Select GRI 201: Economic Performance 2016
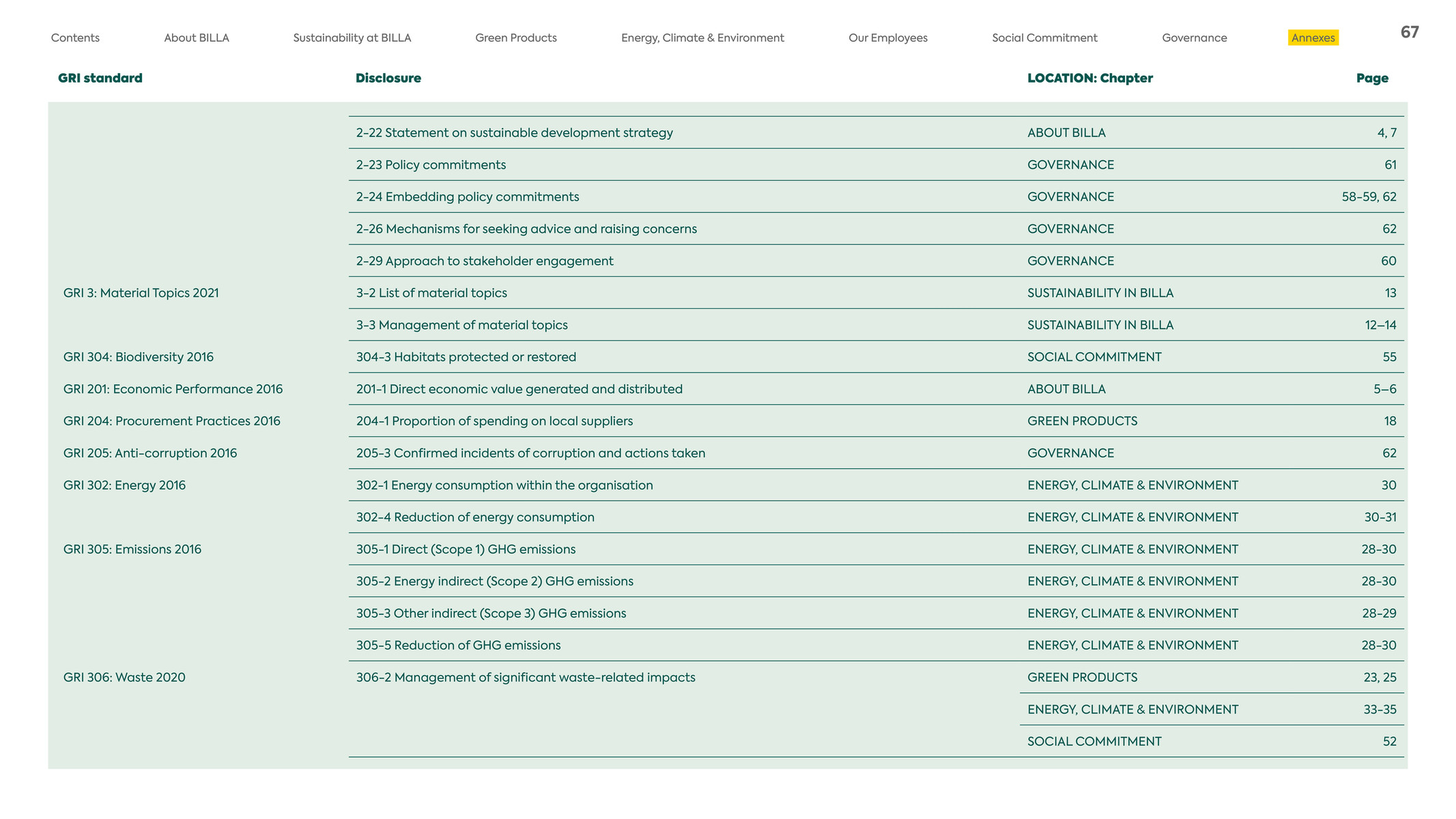This screenshot has height=819, width=1456. pos(173,389)
